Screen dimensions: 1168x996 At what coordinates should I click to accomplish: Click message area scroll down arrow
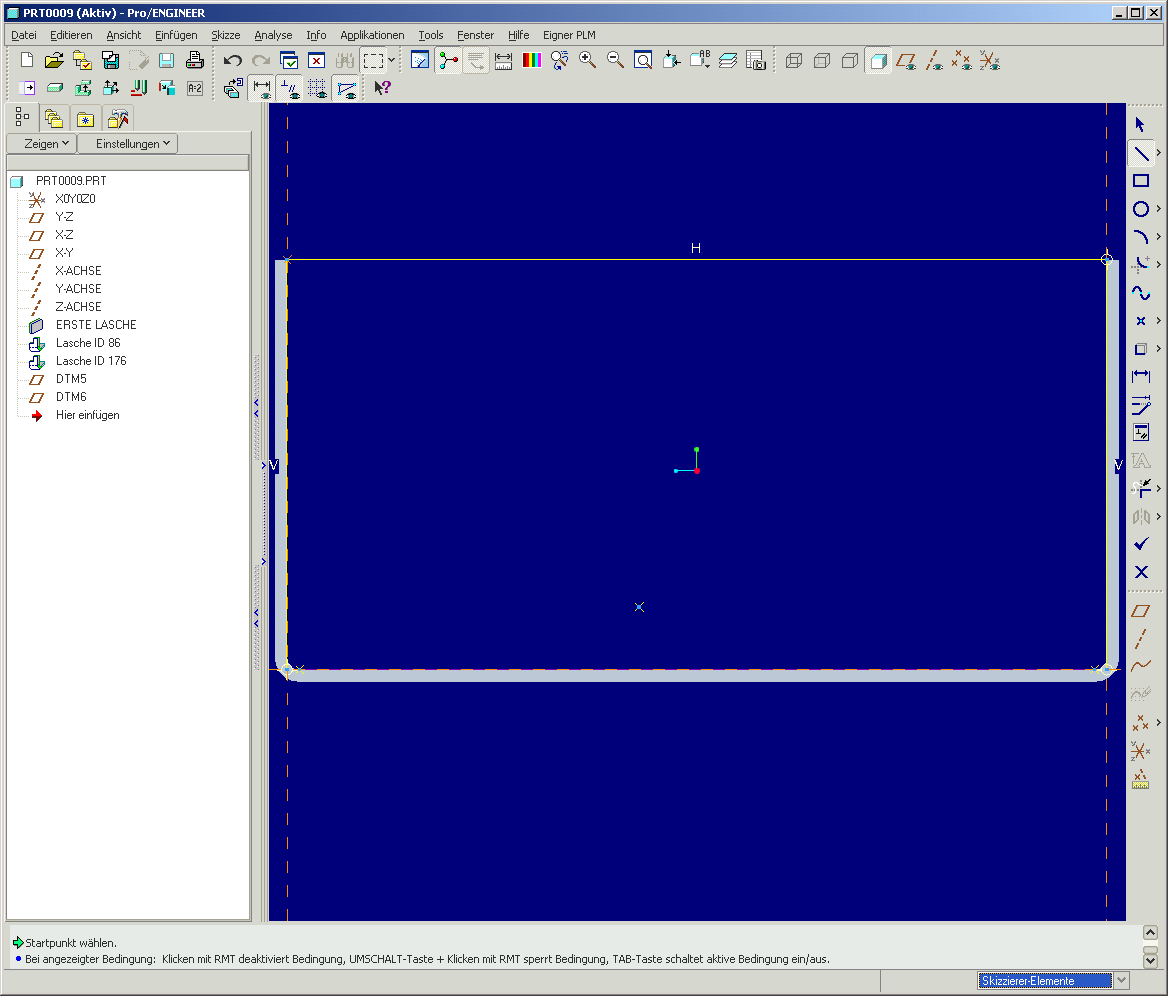1150,961
